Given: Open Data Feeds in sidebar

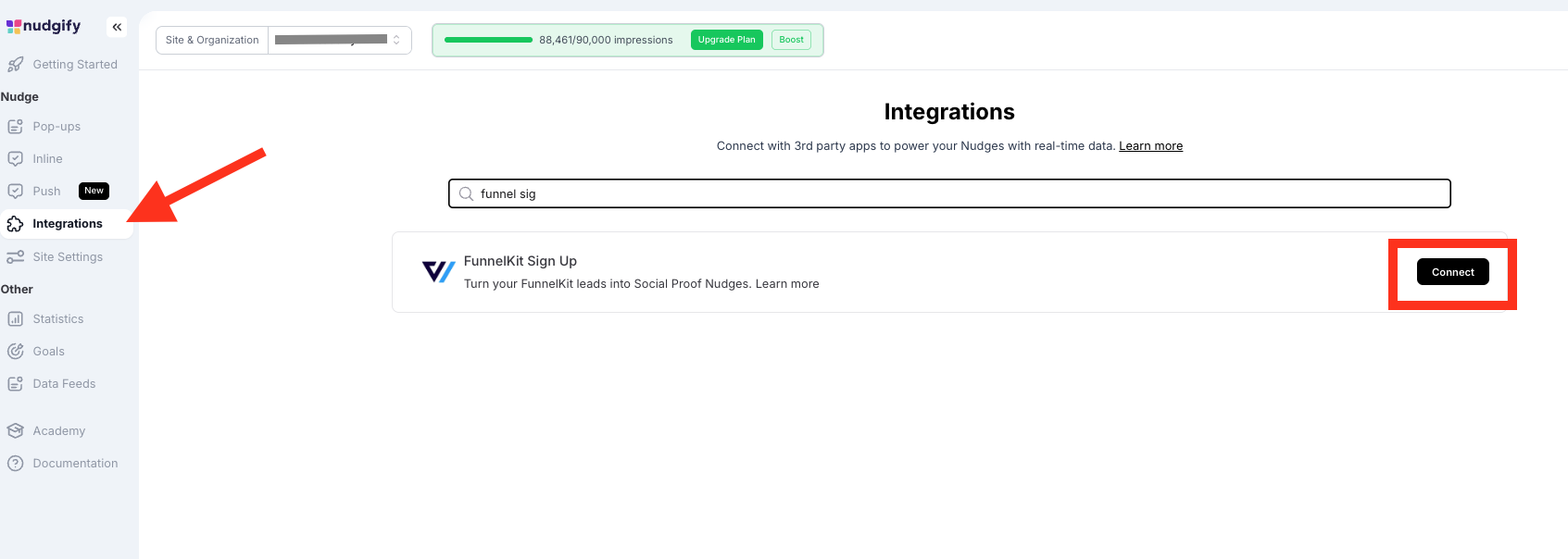Looking at the screenshot, I should (64, 384).
